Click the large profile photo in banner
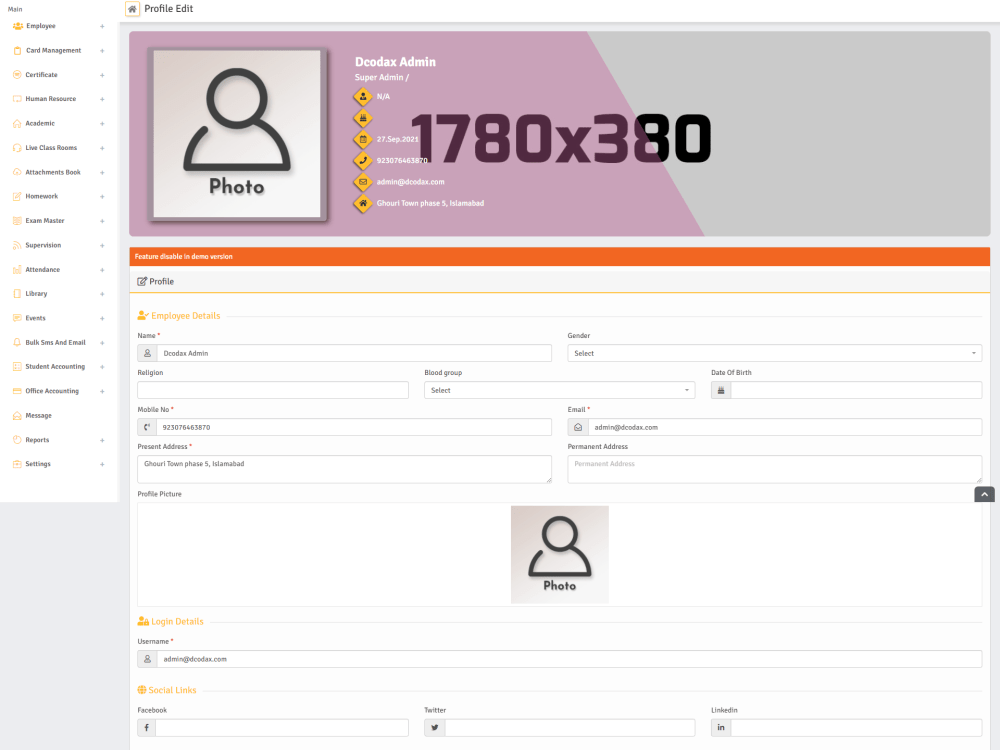The image size is (1000, 750). pyautogui.click(x=237, y=134)
